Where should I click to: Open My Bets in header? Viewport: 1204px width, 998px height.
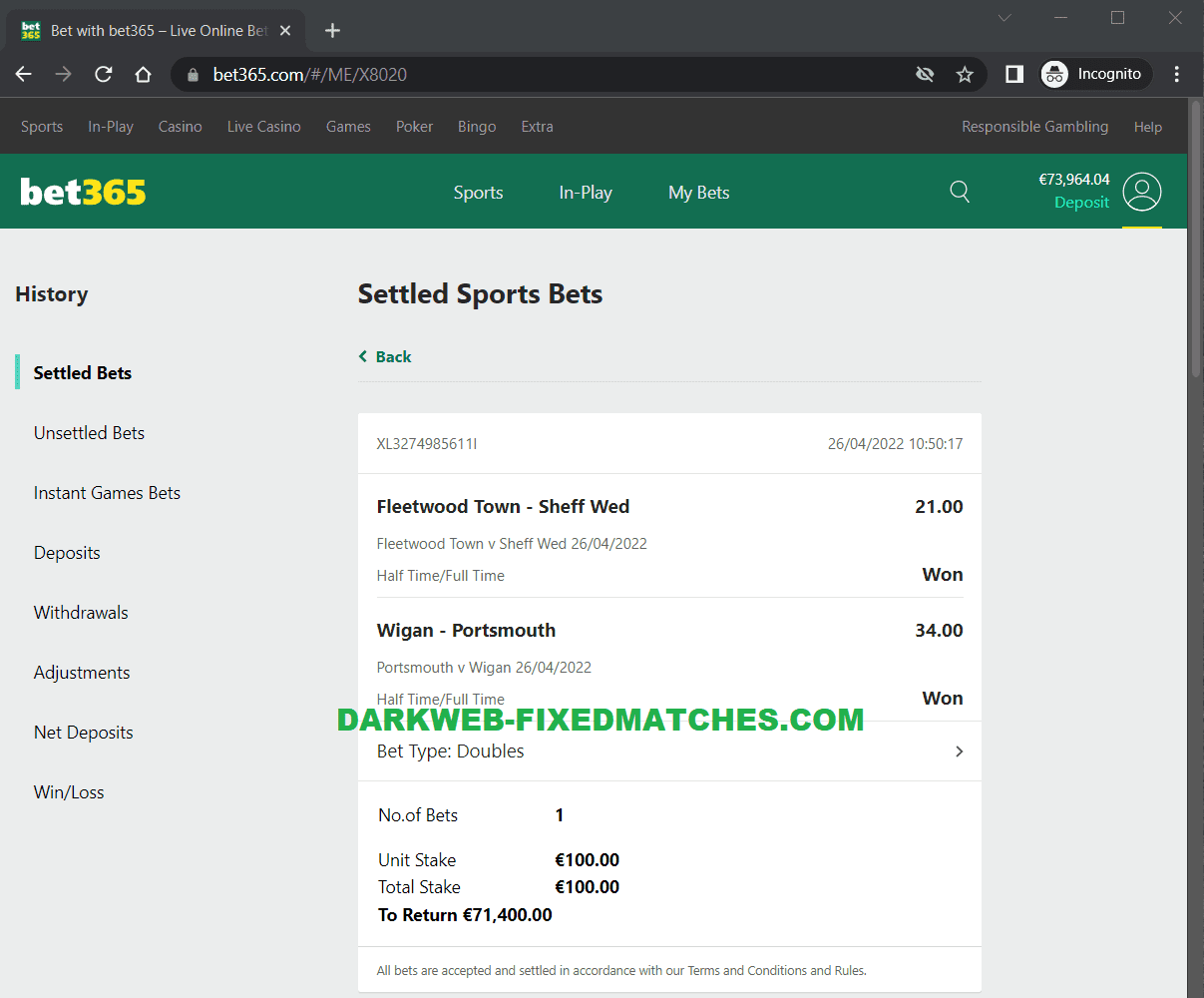[699, 193]
